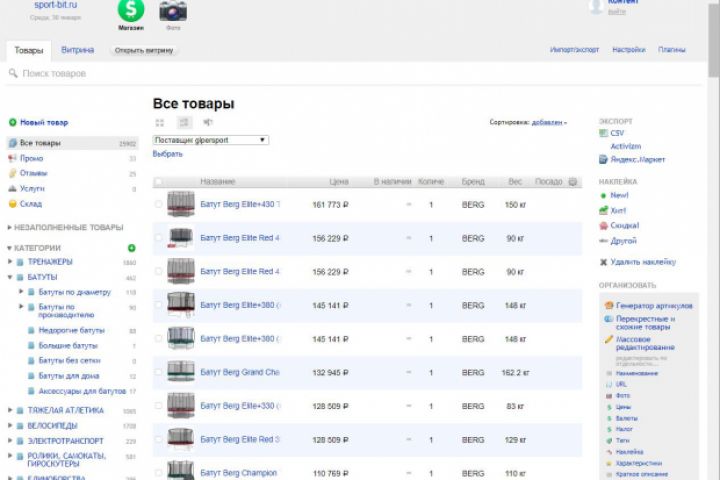Click the search magnifier icon

13,73
